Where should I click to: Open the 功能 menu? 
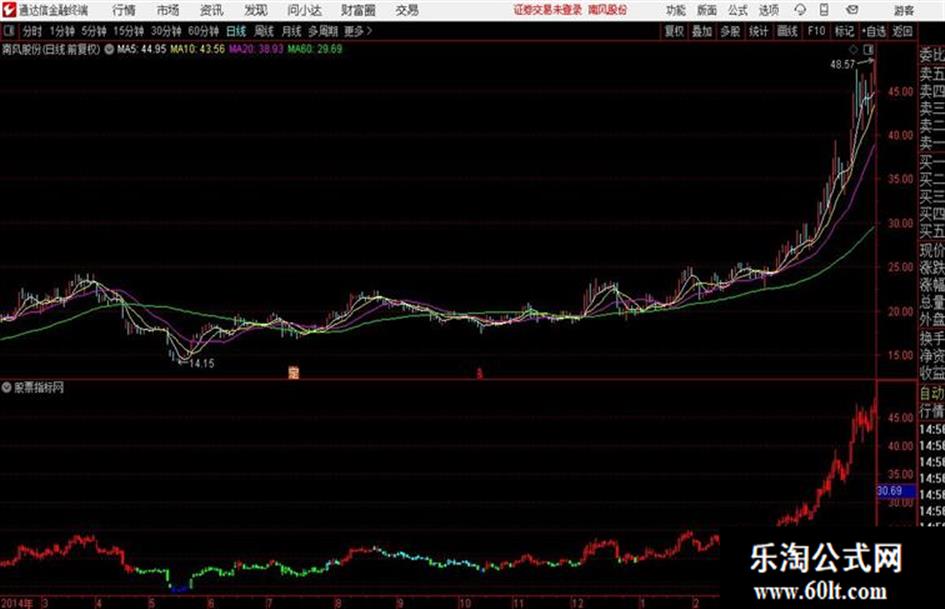676,10
